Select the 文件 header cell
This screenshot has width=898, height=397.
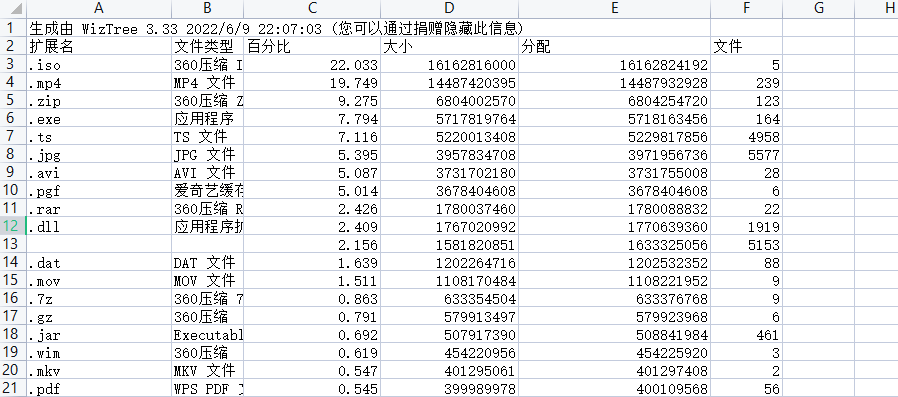[x=746, y=46]
